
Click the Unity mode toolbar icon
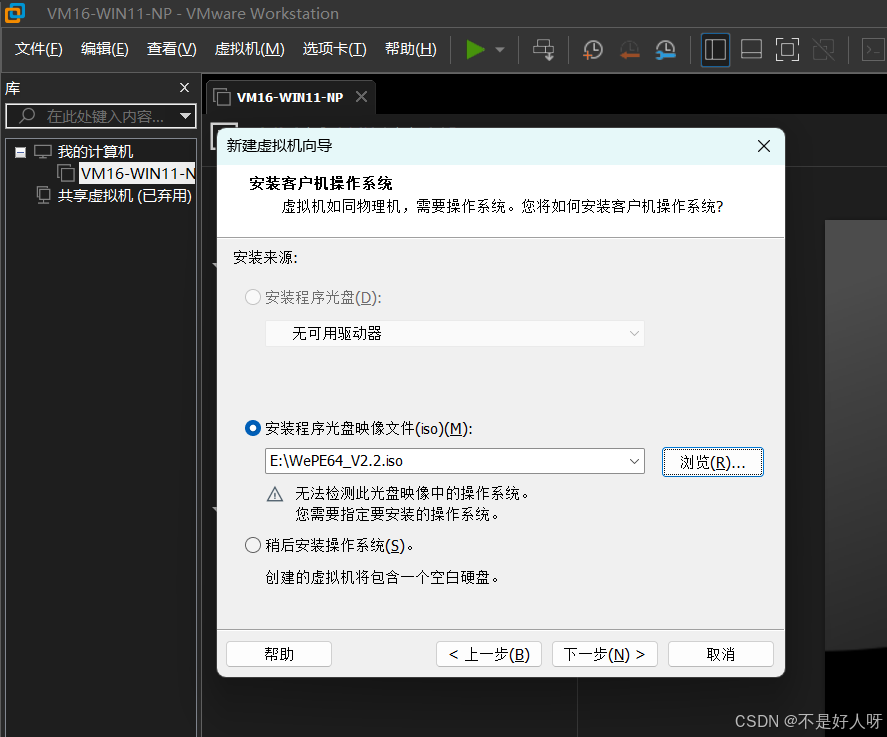coord(824,50)
